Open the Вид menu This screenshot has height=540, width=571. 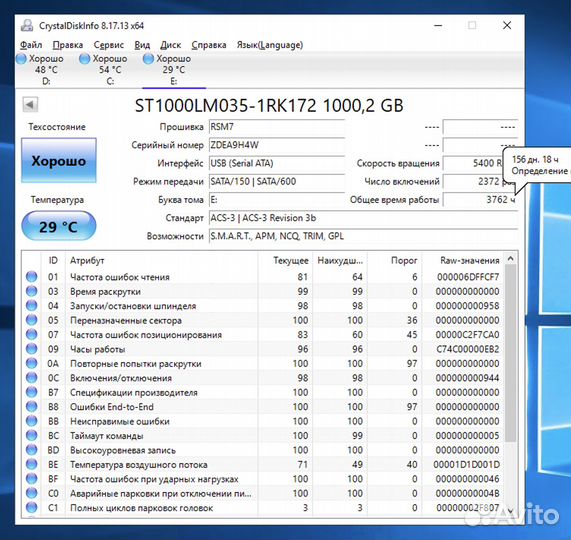[x=142, y=45]
